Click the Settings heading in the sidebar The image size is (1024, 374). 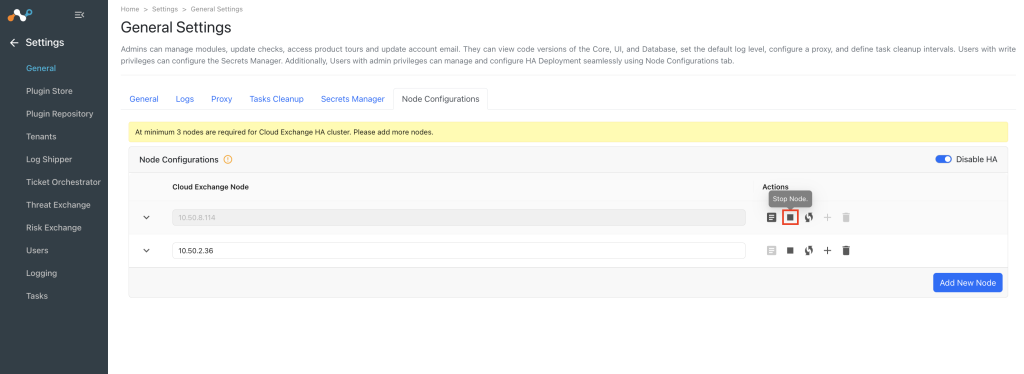tap(44, 42)
